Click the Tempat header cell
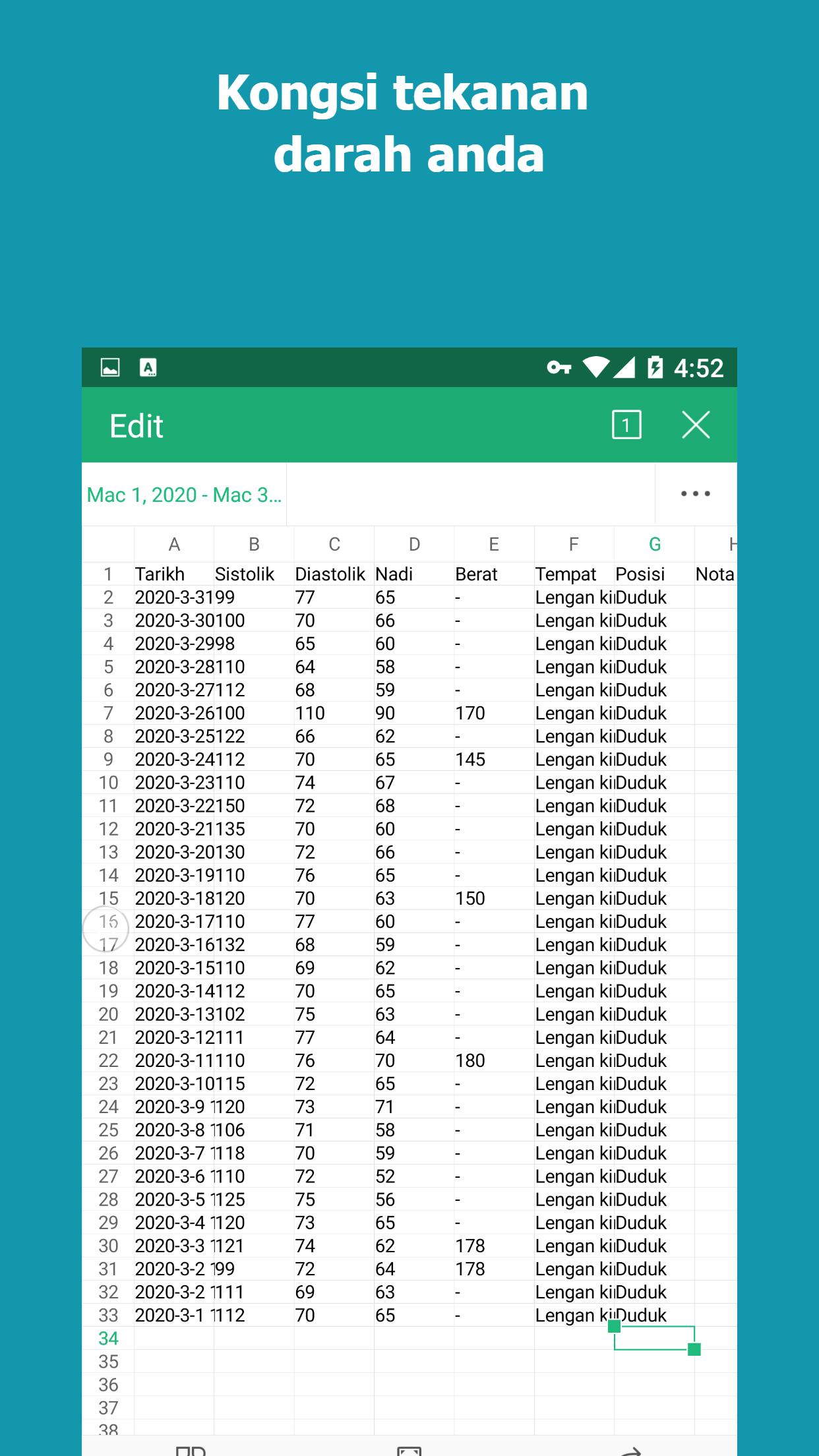The height and width of the screenshot is (1456, 819). (x=574, y=574)
